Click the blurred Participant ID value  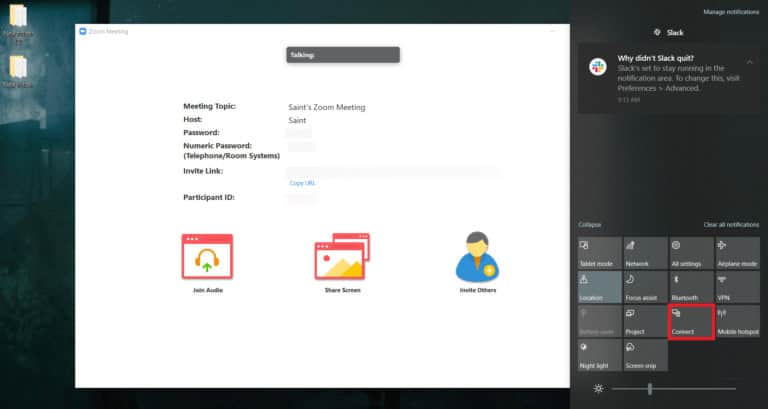coord(301,197)
